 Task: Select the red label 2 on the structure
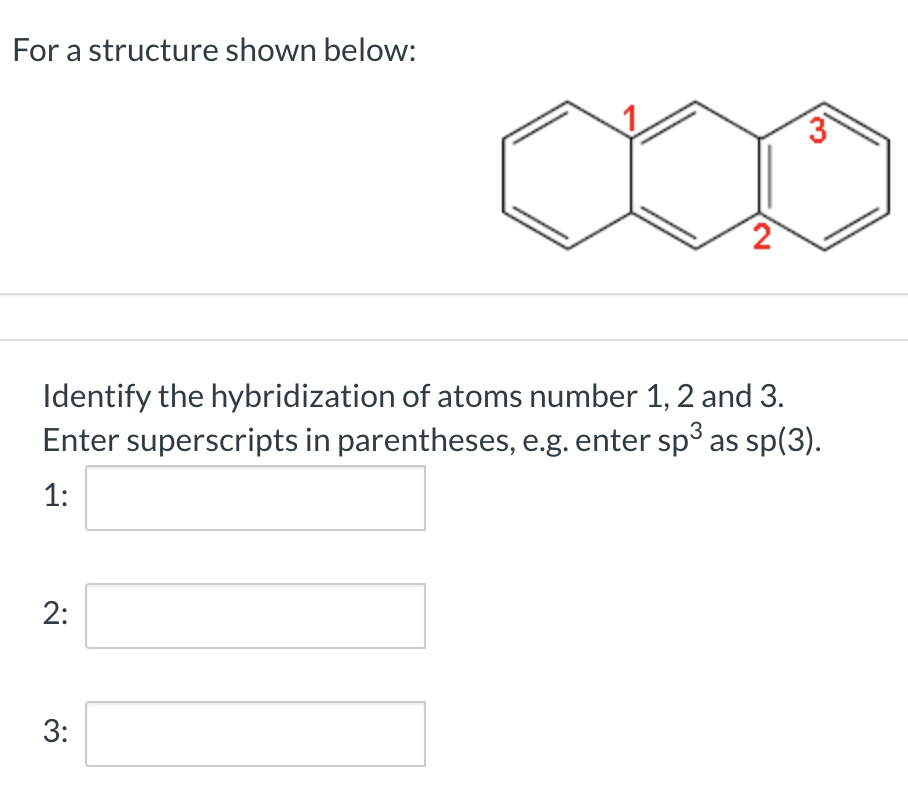pos(761,236)
